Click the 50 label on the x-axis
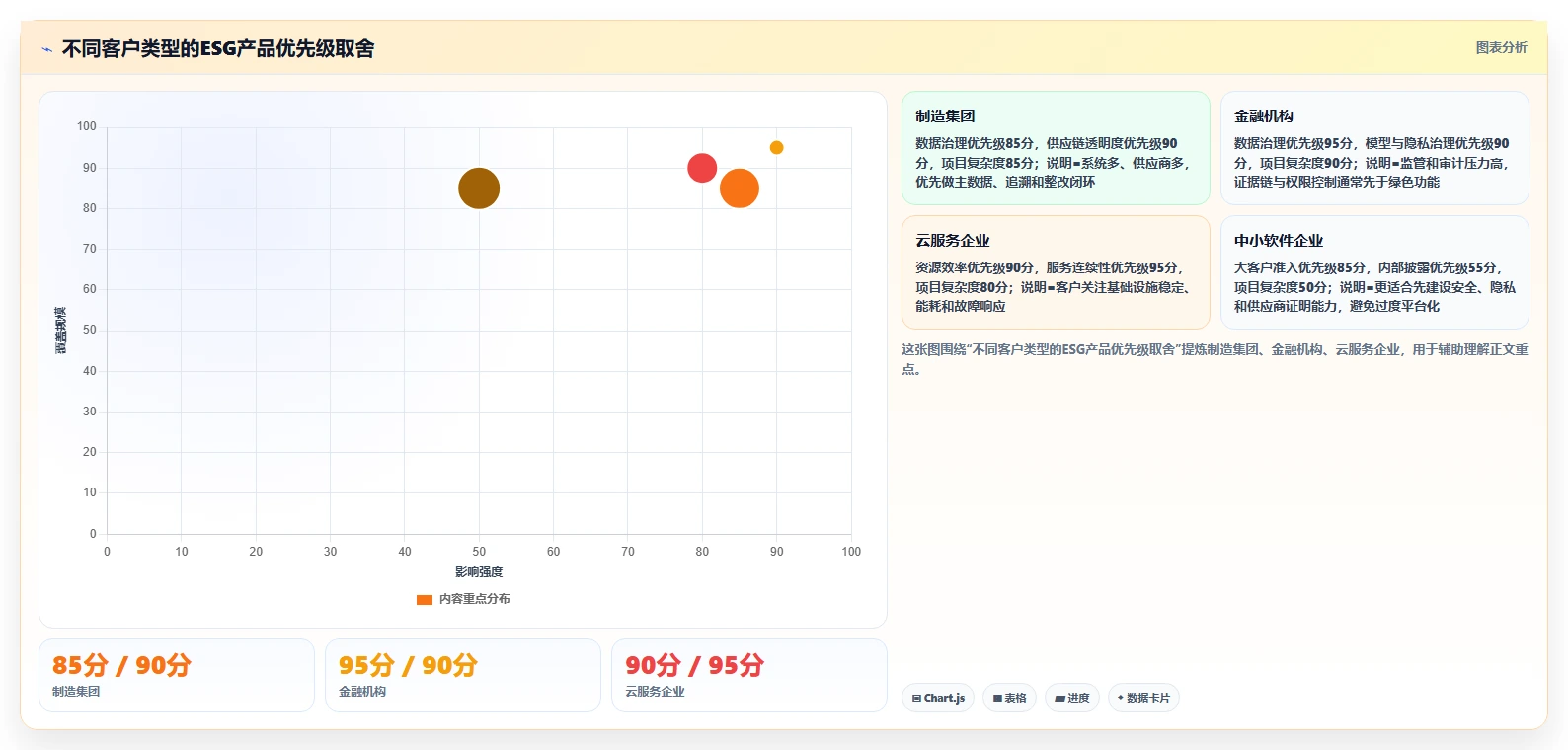 click(x=479, y=552)
